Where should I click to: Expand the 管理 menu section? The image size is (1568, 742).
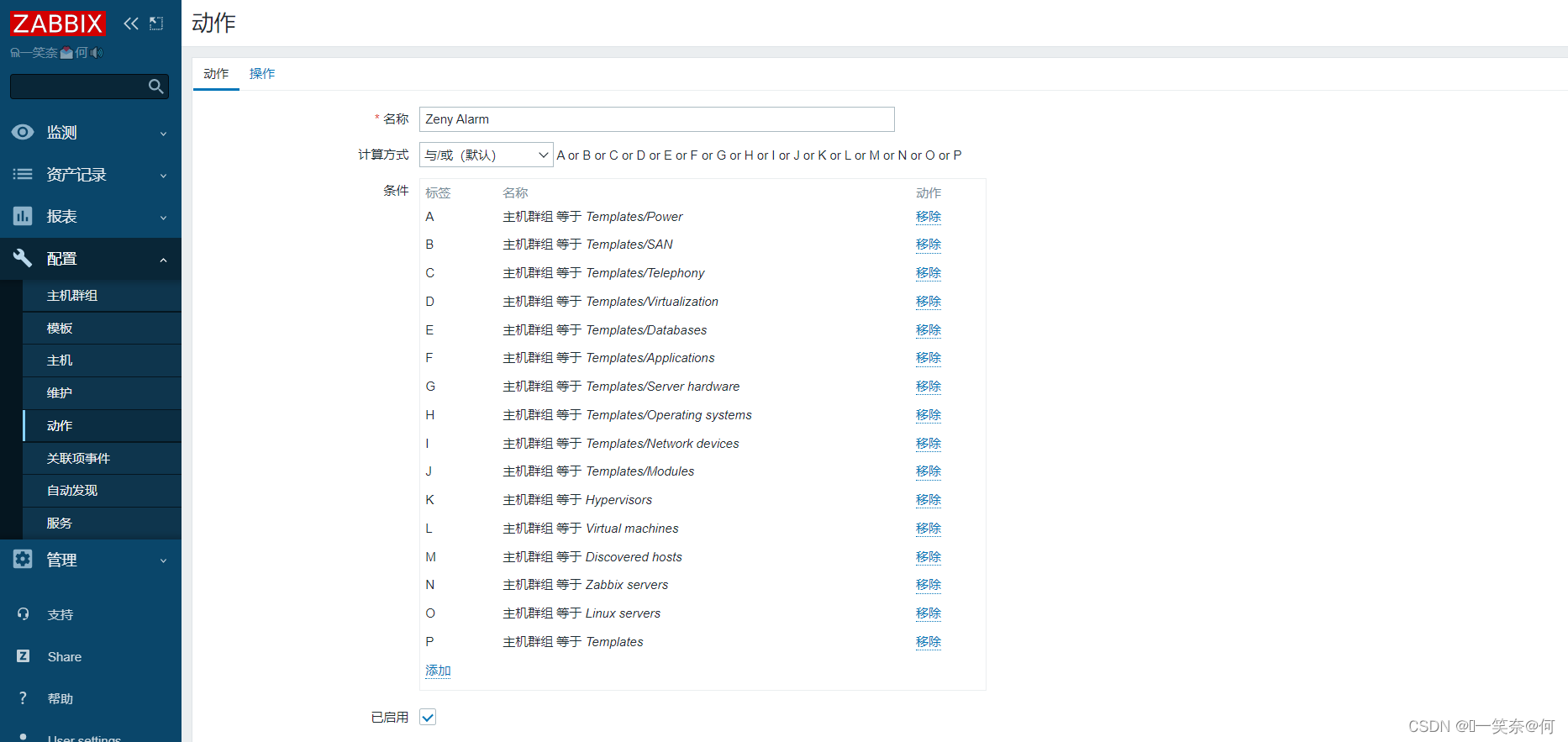coord(91,559)
